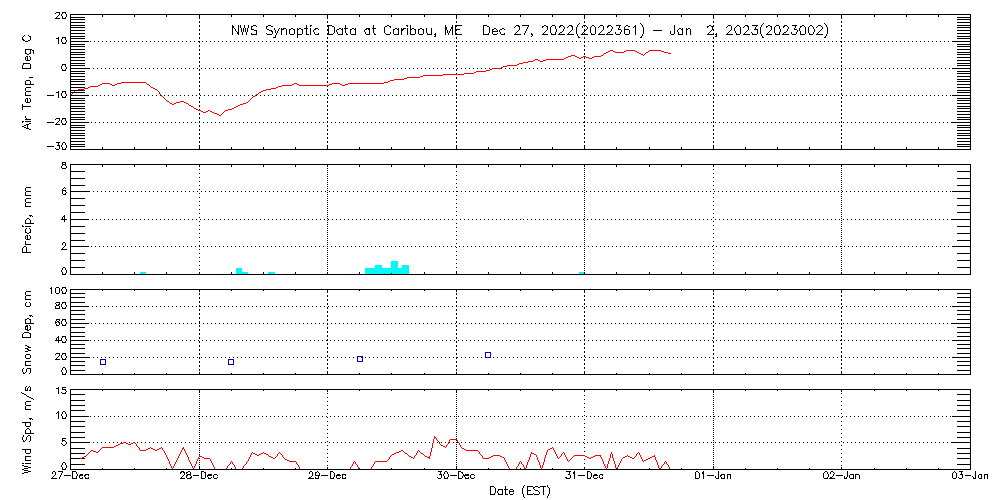
Task: Select the snow depth square marker on 28-Dec
Action: (x=231, y=362)
